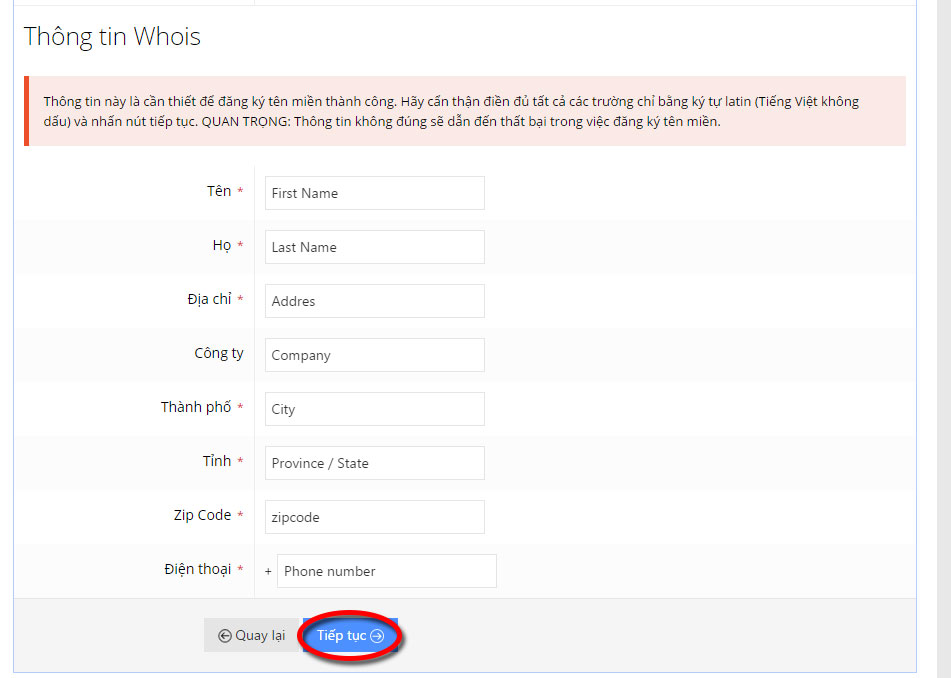Focus the zipcode input box

pos(375,517)
